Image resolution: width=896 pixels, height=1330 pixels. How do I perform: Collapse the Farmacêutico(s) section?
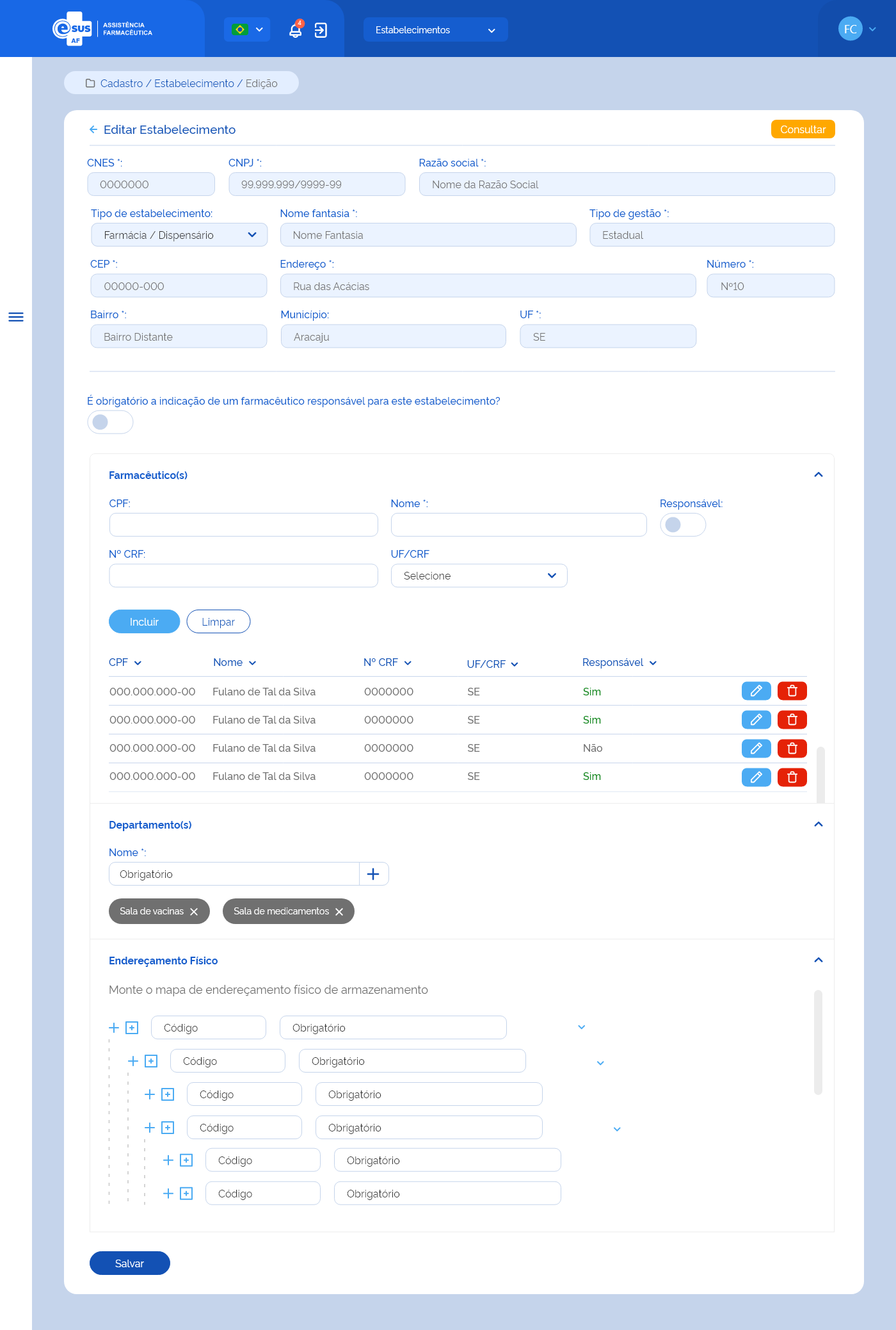(818, 475)
